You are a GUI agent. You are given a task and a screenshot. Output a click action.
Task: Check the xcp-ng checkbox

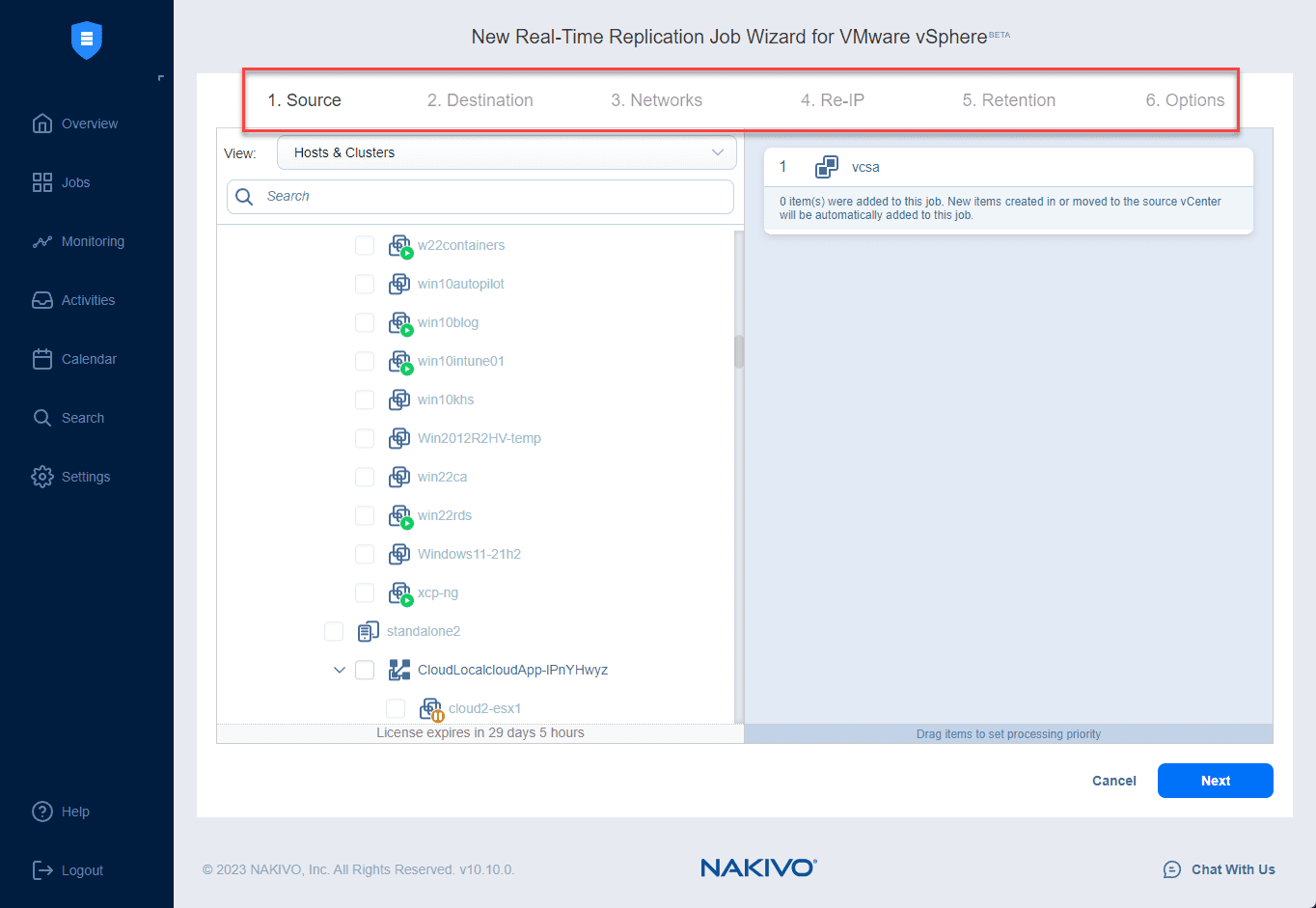pos(365,592)
